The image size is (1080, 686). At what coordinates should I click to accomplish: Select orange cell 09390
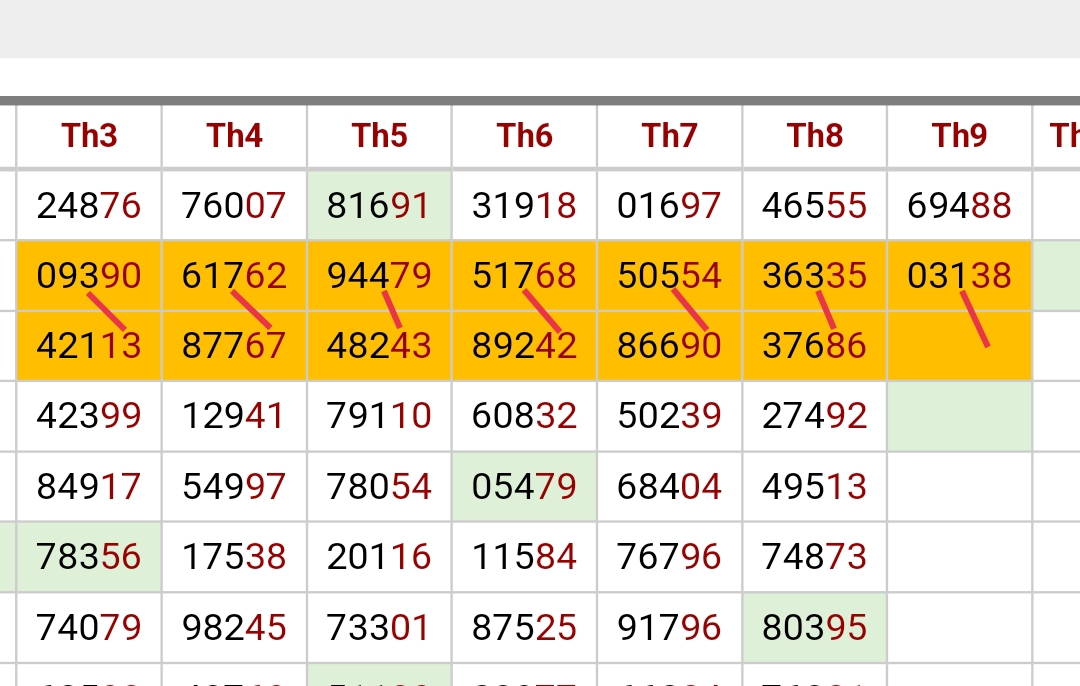[x=89, y=276]
